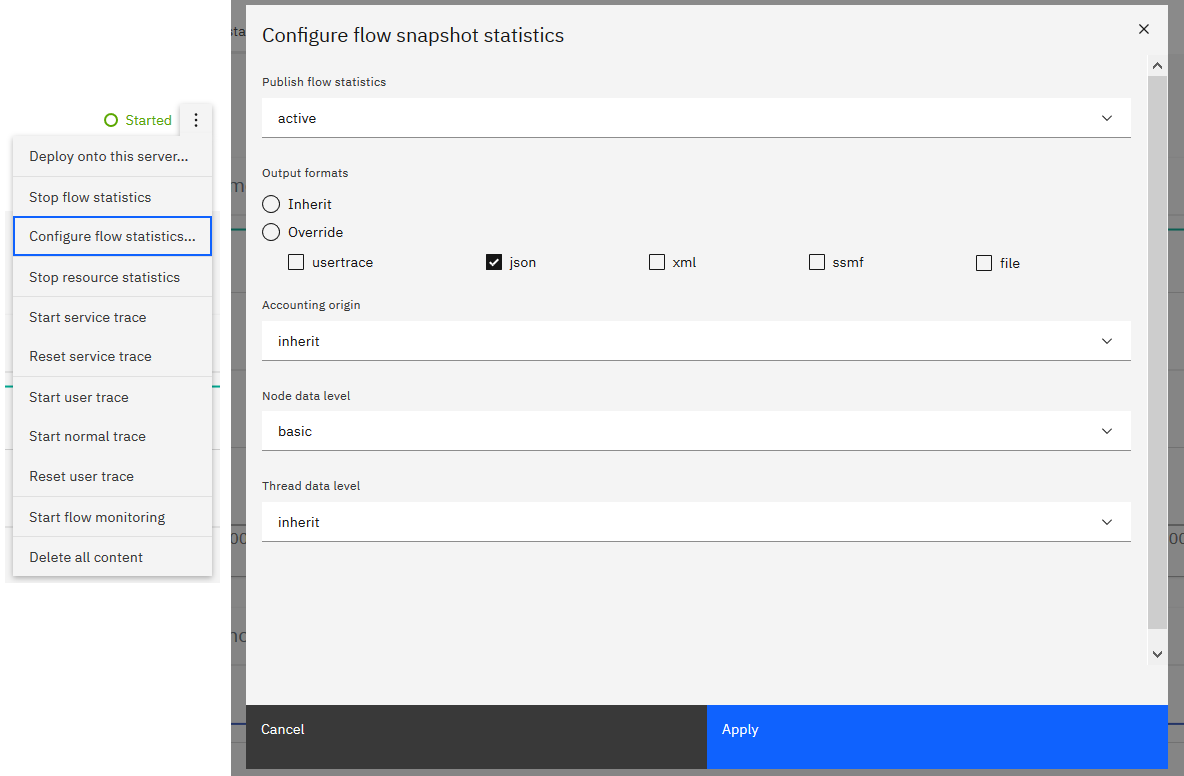This screenshot has width=1184, height=776.
Task: Select the Override output formats radio button
Action: [271, 232]
